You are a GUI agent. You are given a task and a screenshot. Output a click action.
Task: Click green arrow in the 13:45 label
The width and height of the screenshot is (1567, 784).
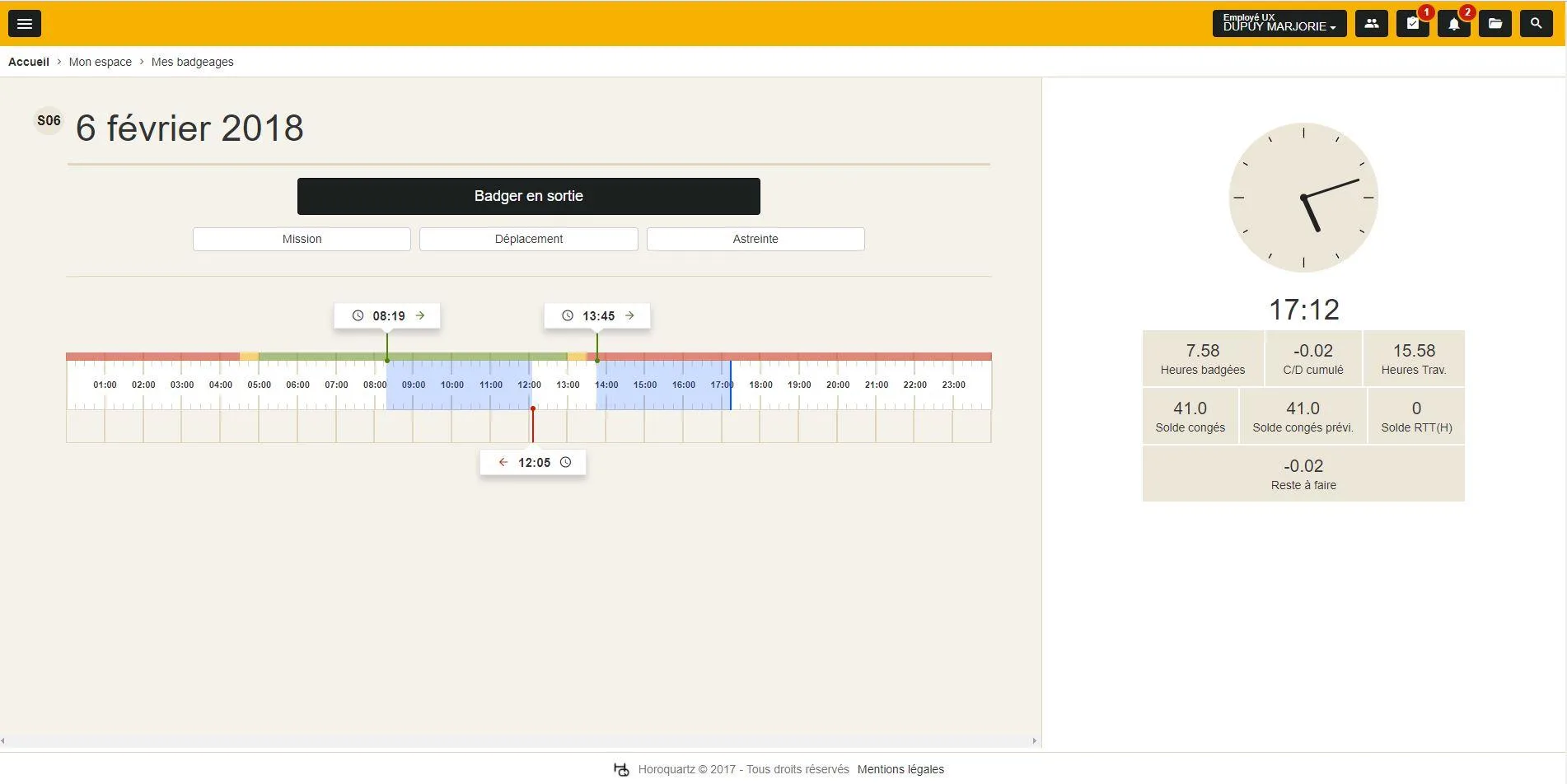pos(630,315)
